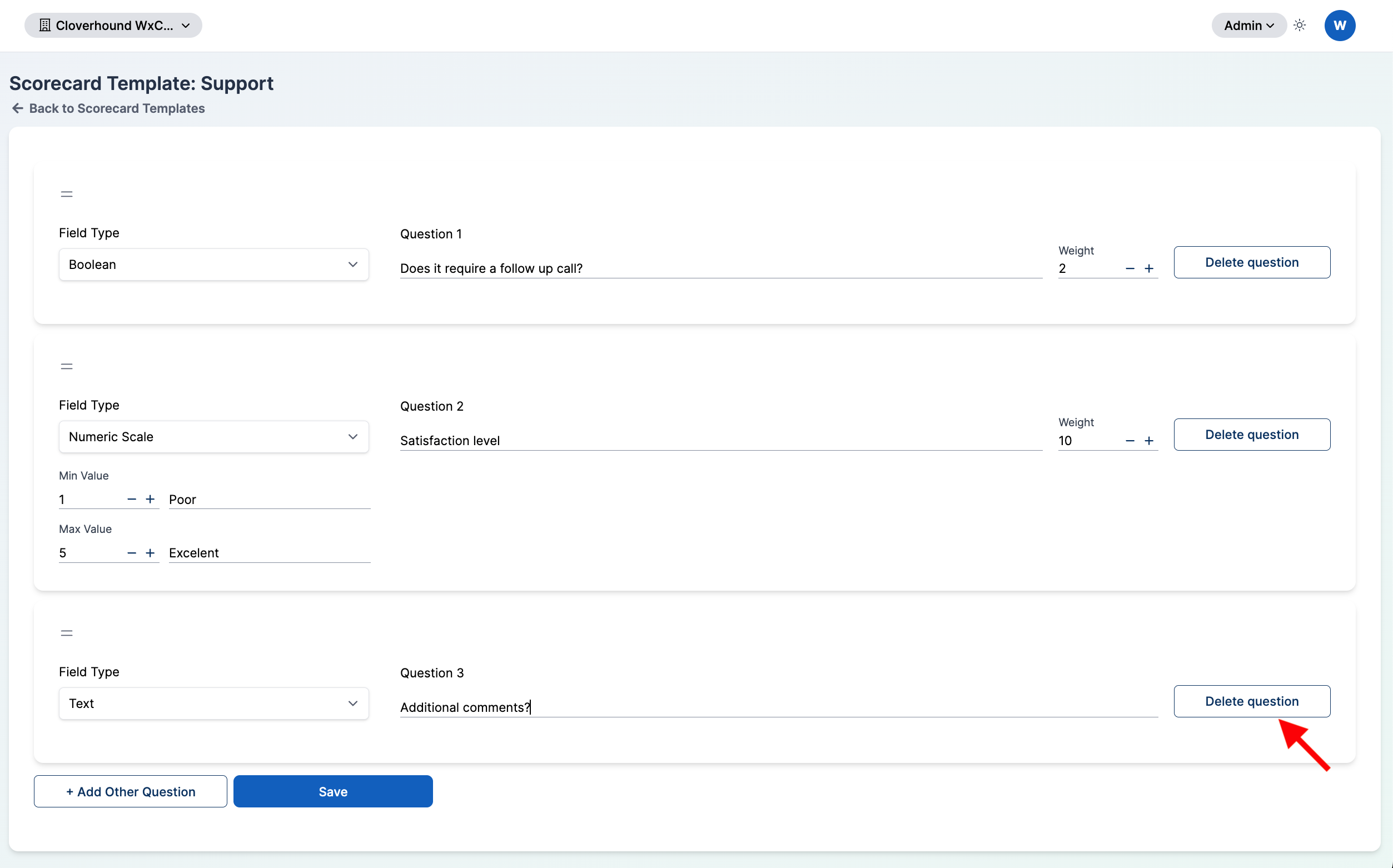This screenshot has width=1393, height=868.
Task: Delete the follow up call question
Action: tap(1252, 262)
